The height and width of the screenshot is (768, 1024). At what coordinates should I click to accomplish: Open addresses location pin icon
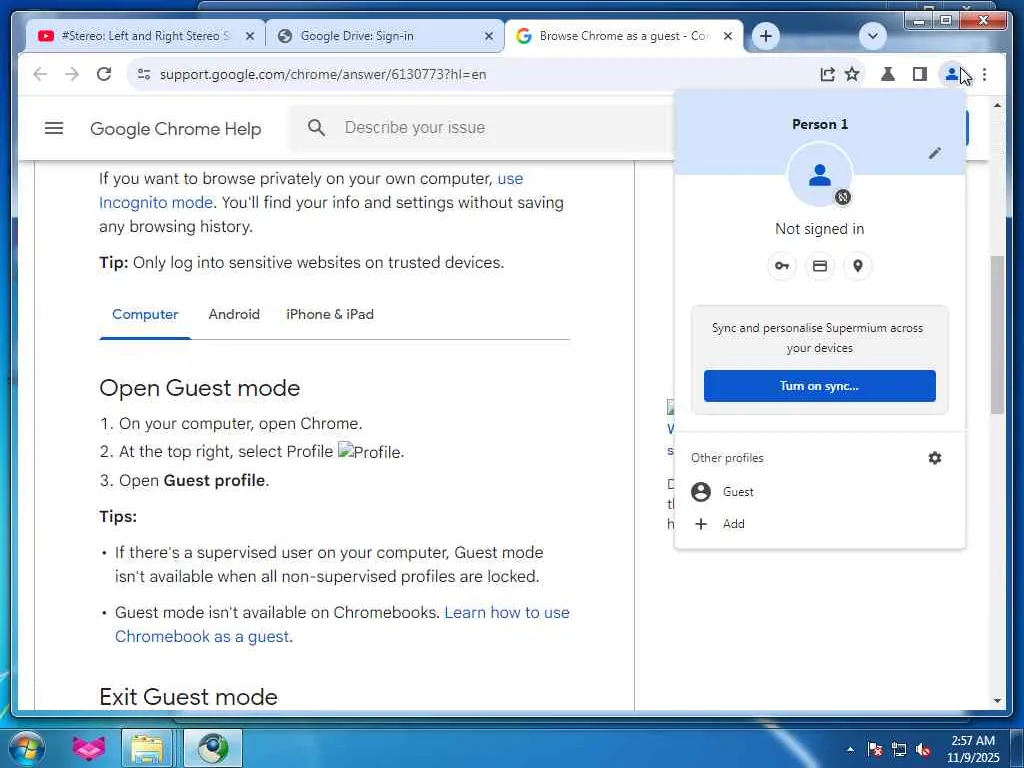(857, 266)
